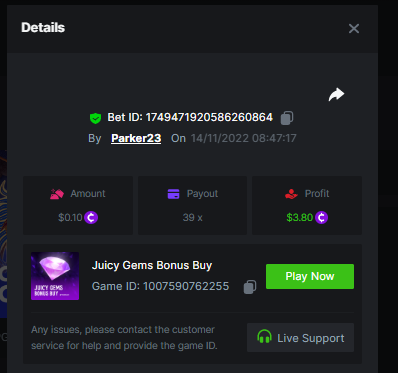398x373 pixels.
Task: Click the green verified shield icon
Action: tap(95, 118)
